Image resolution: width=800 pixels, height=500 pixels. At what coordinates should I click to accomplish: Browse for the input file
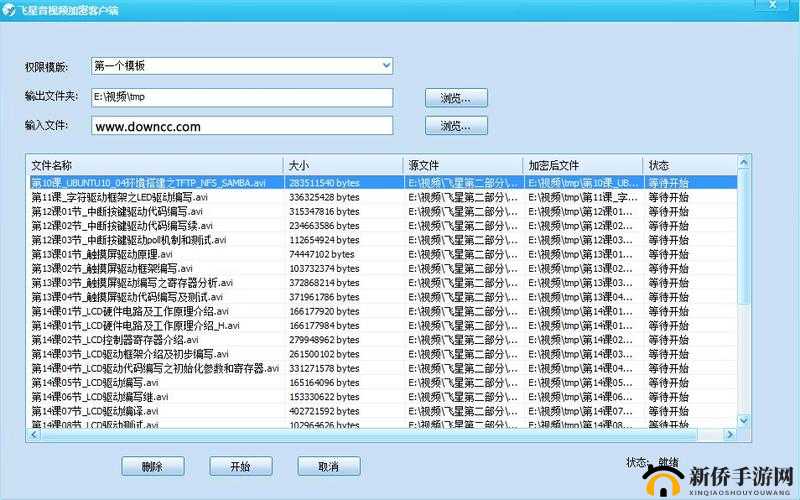(456, 126)
